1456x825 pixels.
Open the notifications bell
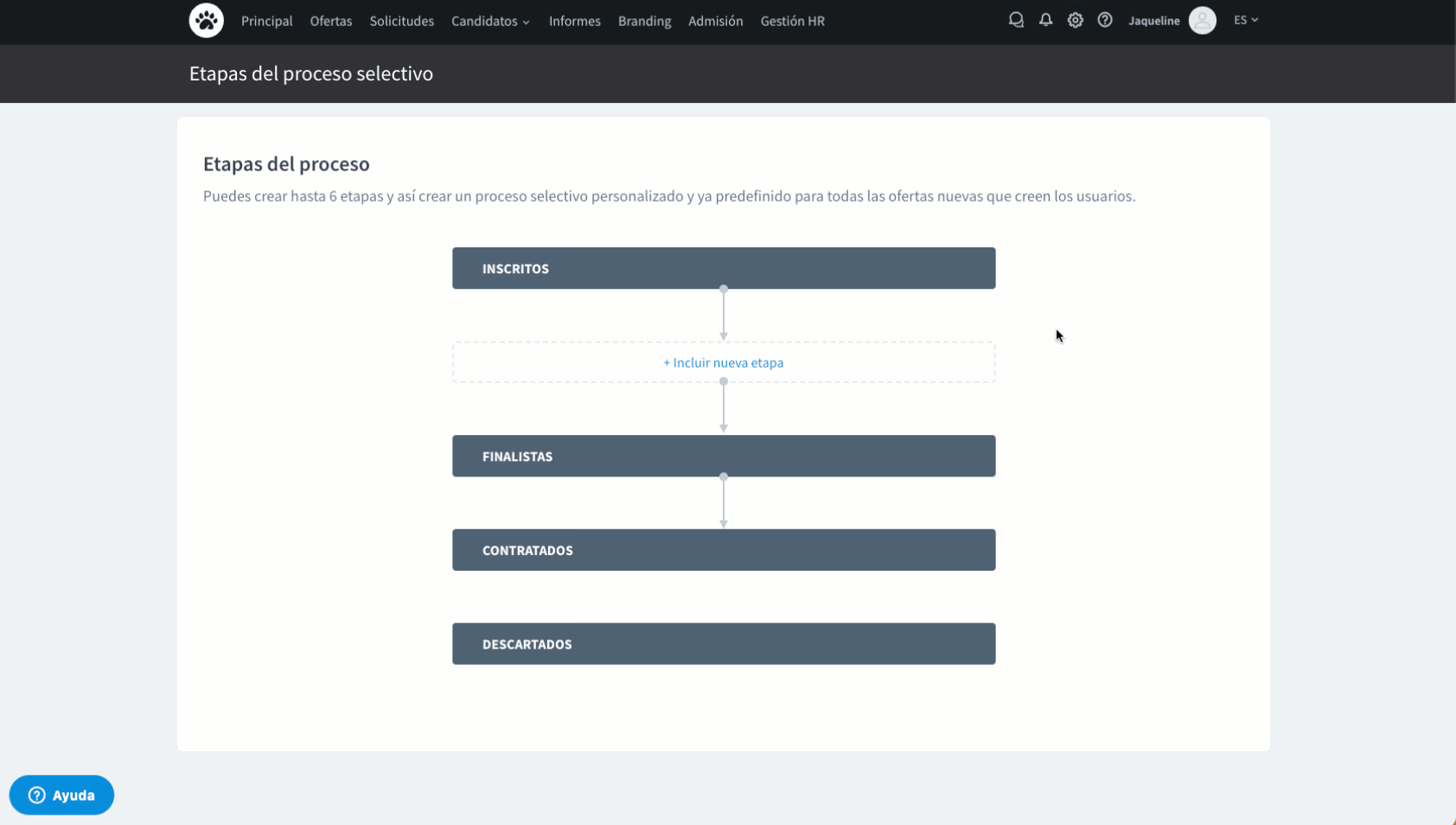click(x=1045, y=20)
